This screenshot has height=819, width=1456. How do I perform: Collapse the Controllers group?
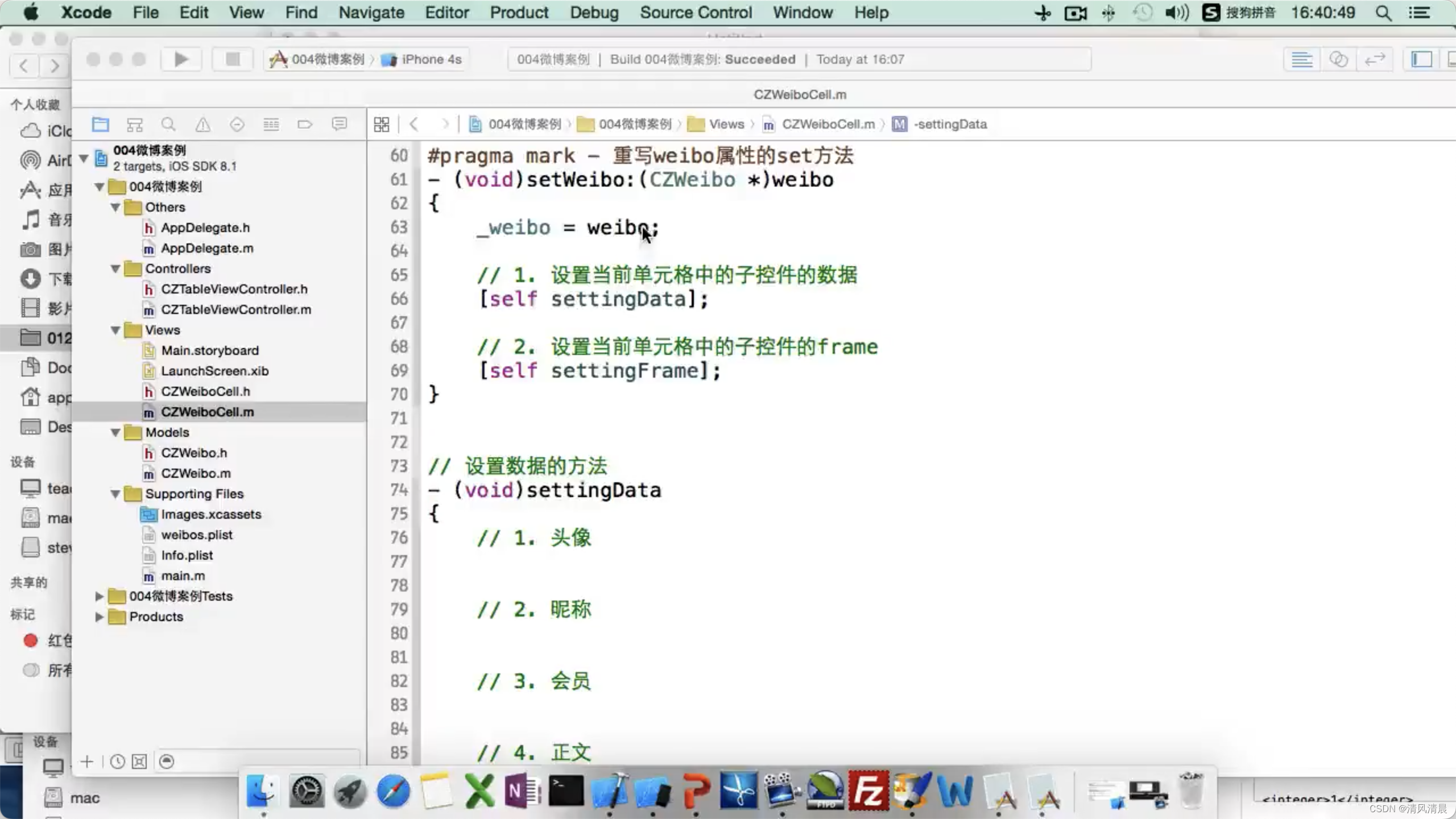pyautogui.click(x=115, y=268)
